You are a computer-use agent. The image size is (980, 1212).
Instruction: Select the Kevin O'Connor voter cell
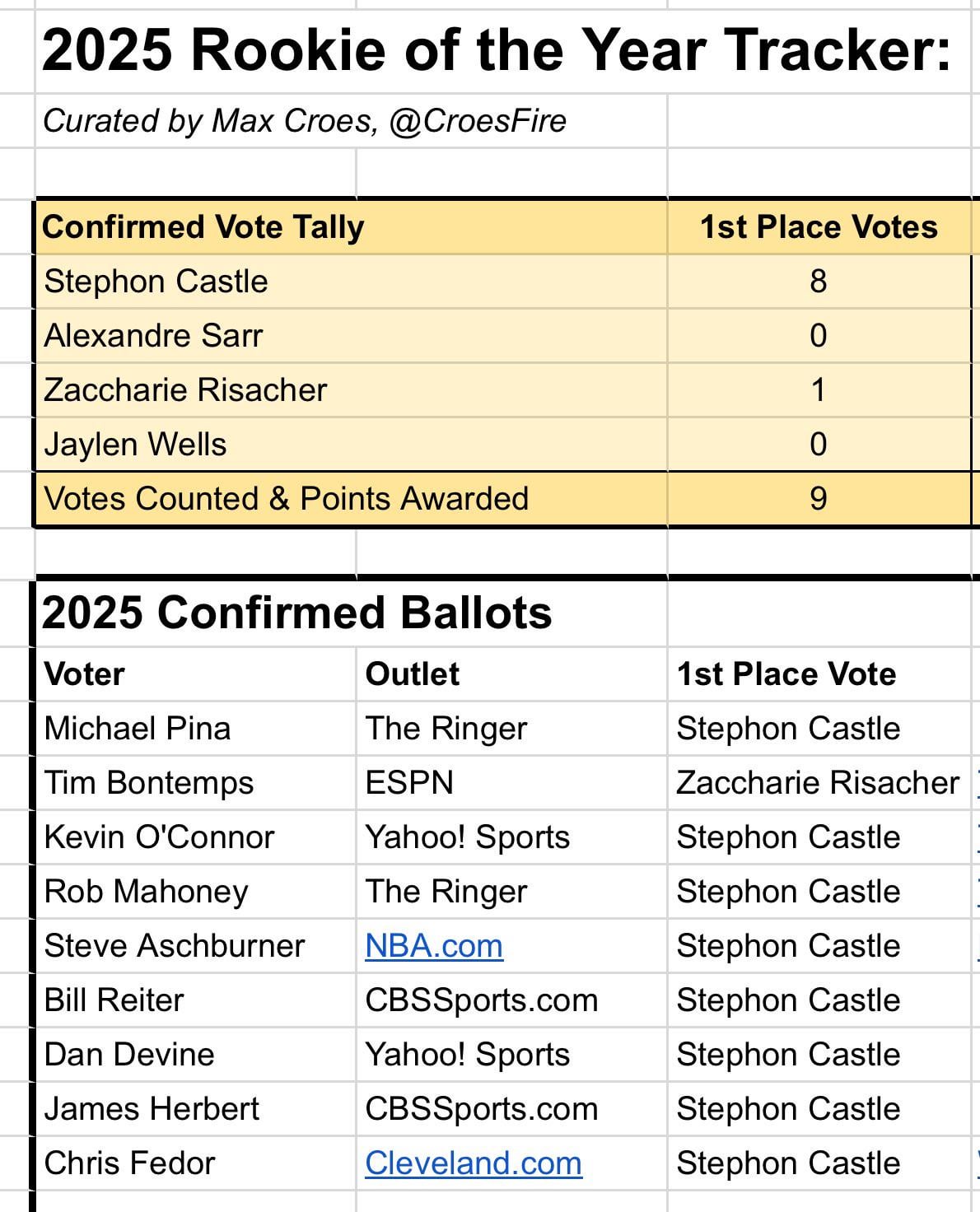[159, 837]
